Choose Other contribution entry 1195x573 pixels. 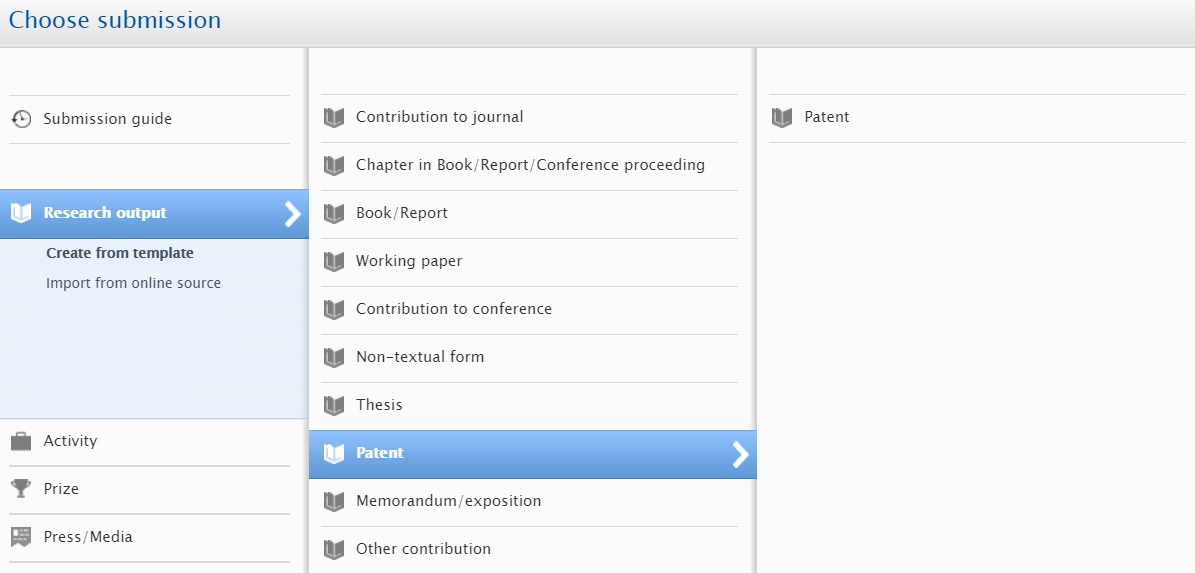[x=423, y=549]
